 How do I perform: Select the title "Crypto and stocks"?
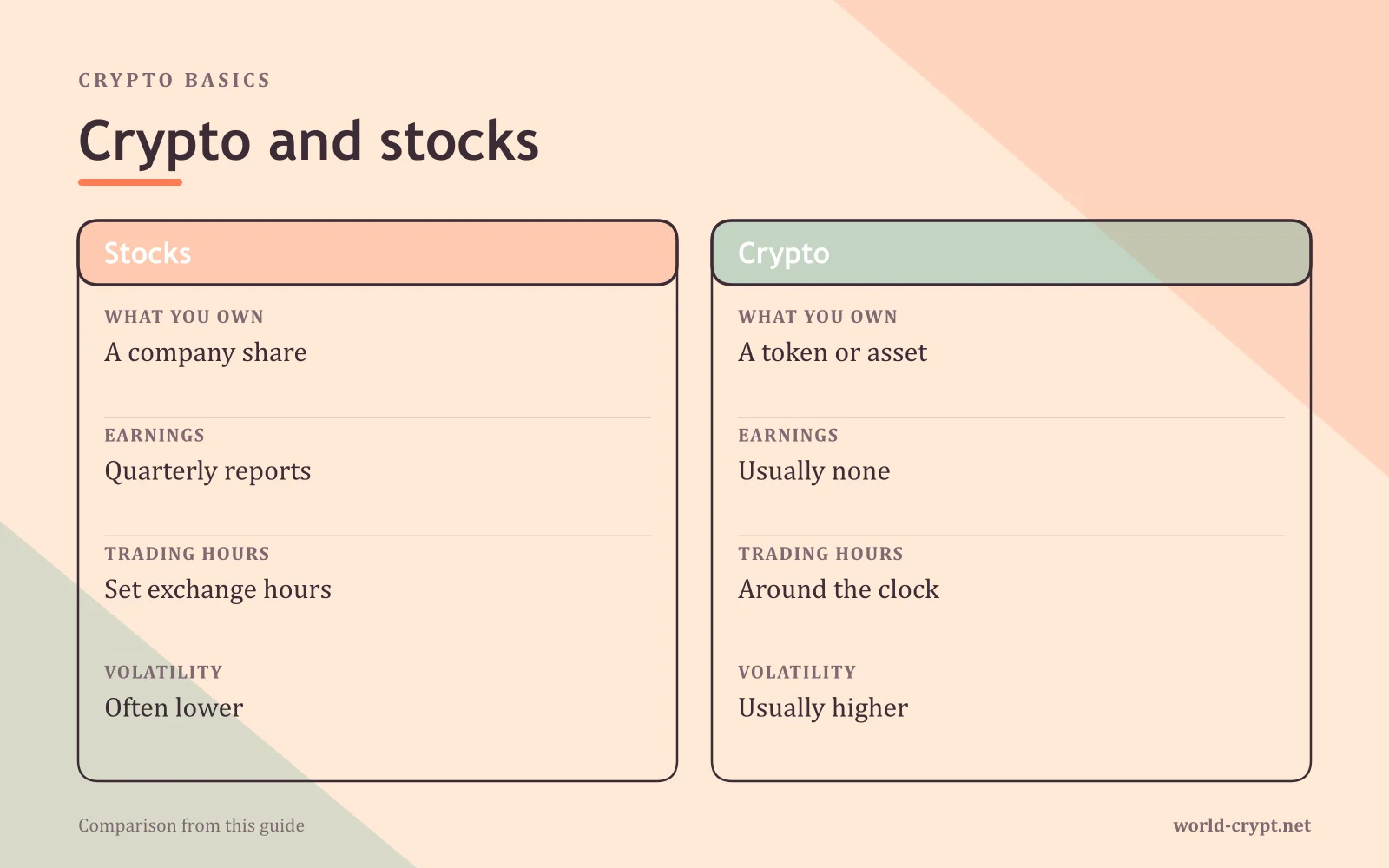coord(308,141)
